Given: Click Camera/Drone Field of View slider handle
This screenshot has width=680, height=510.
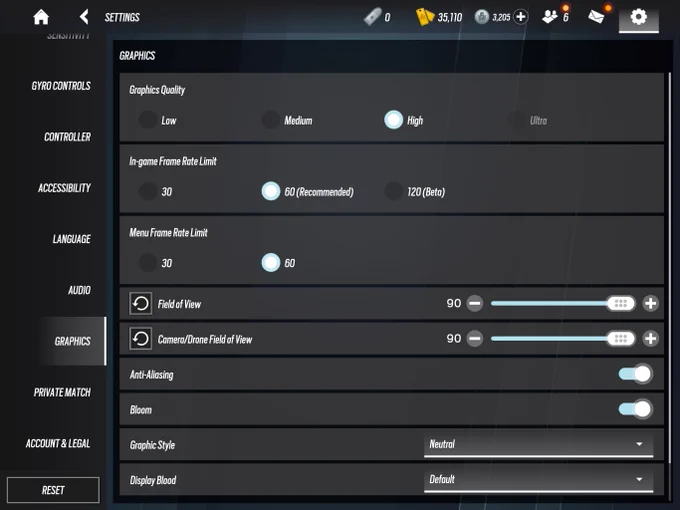Looking at the screenshot, I should [621, 339].
